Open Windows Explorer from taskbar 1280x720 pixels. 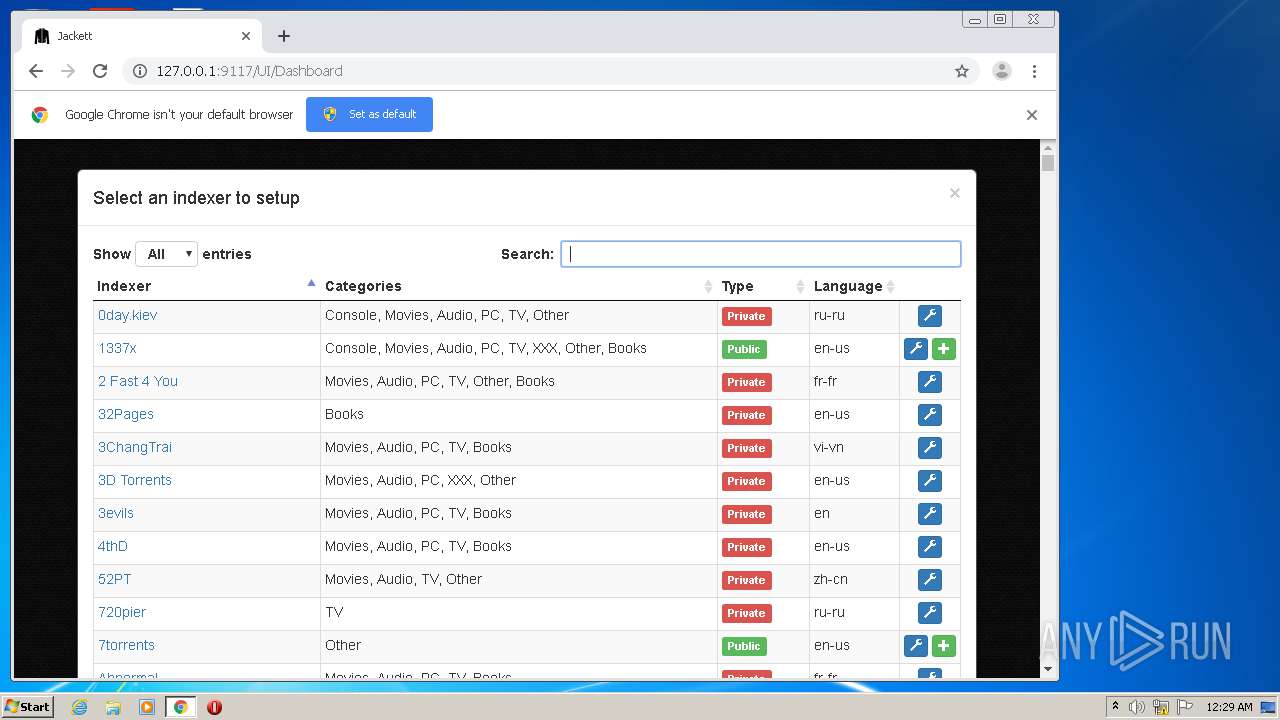coord(113,707)
